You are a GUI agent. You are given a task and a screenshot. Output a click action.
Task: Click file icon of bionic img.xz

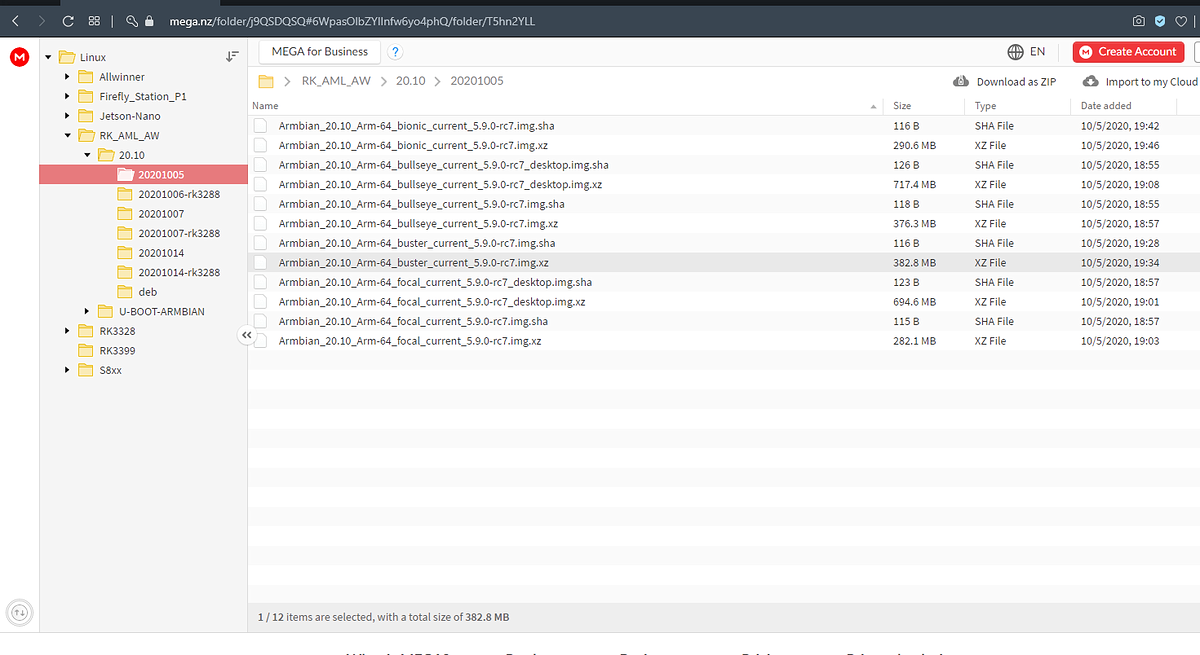point(260,146)
